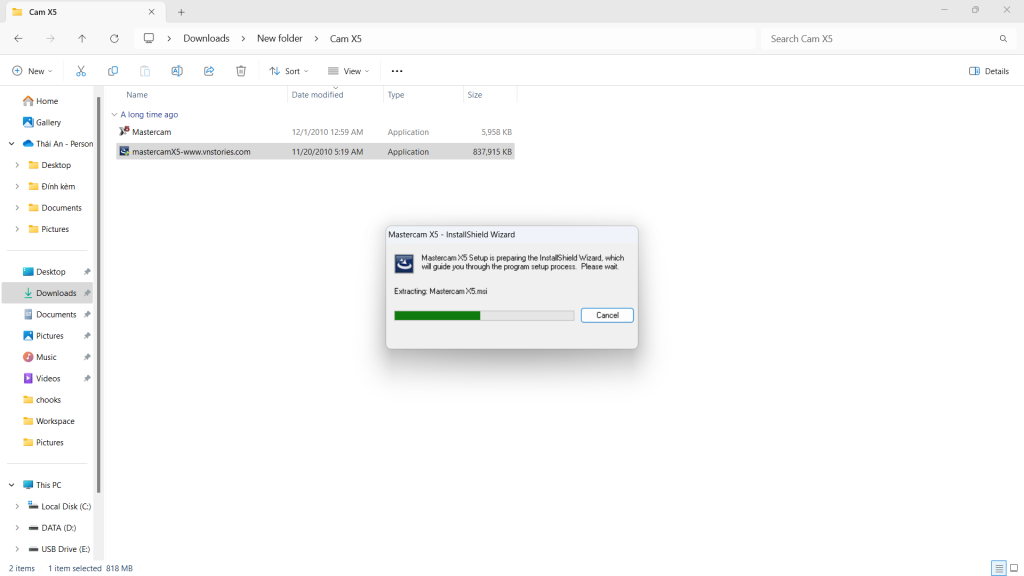Sort by Date modified column header

pos(317,95)
